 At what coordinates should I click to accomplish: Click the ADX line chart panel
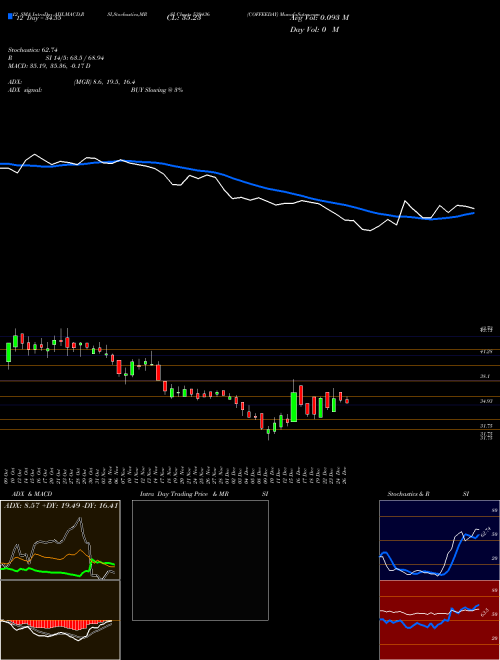click(60, 540)
